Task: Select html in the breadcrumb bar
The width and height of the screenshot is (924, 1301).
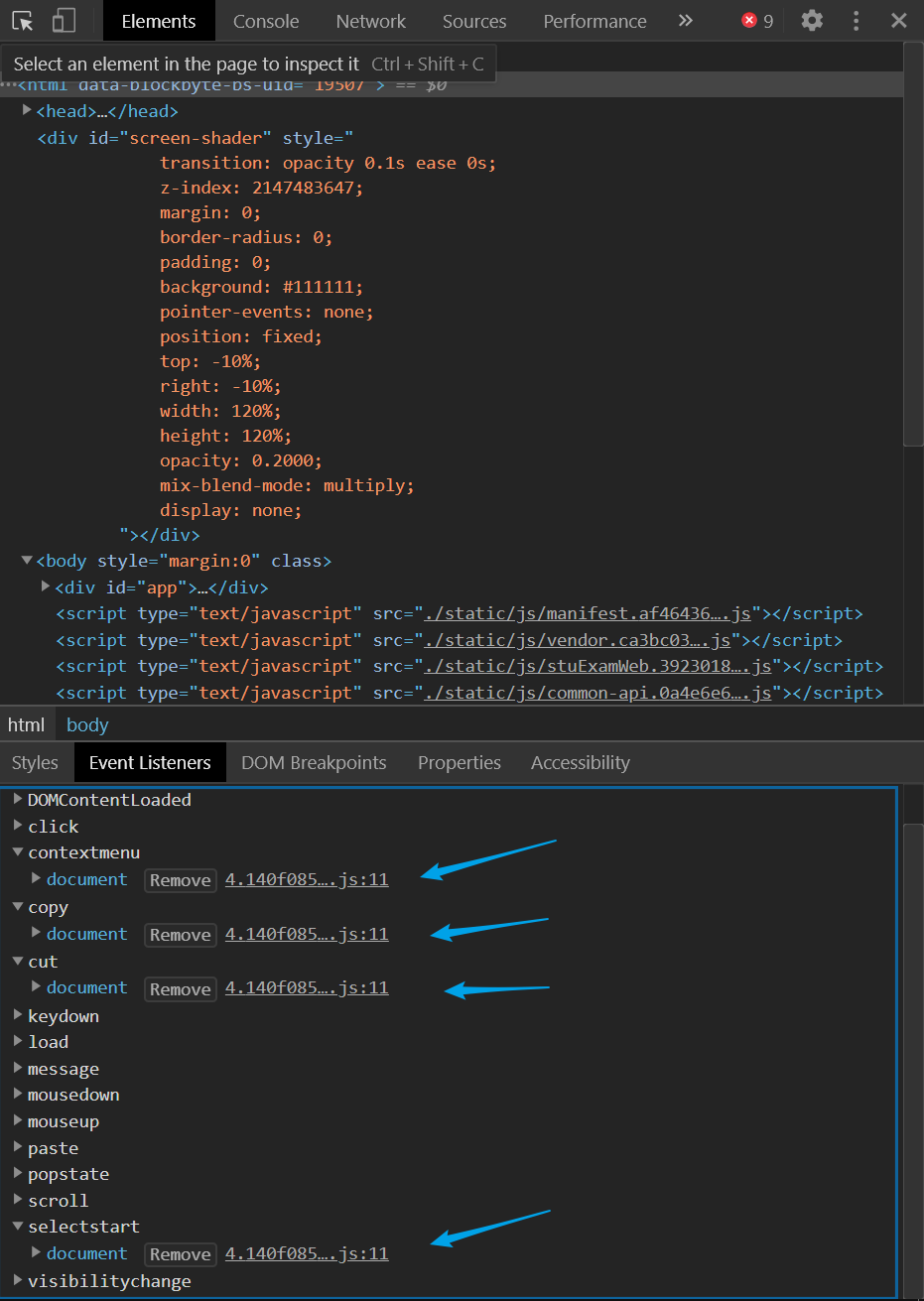Action: (26, 724)
